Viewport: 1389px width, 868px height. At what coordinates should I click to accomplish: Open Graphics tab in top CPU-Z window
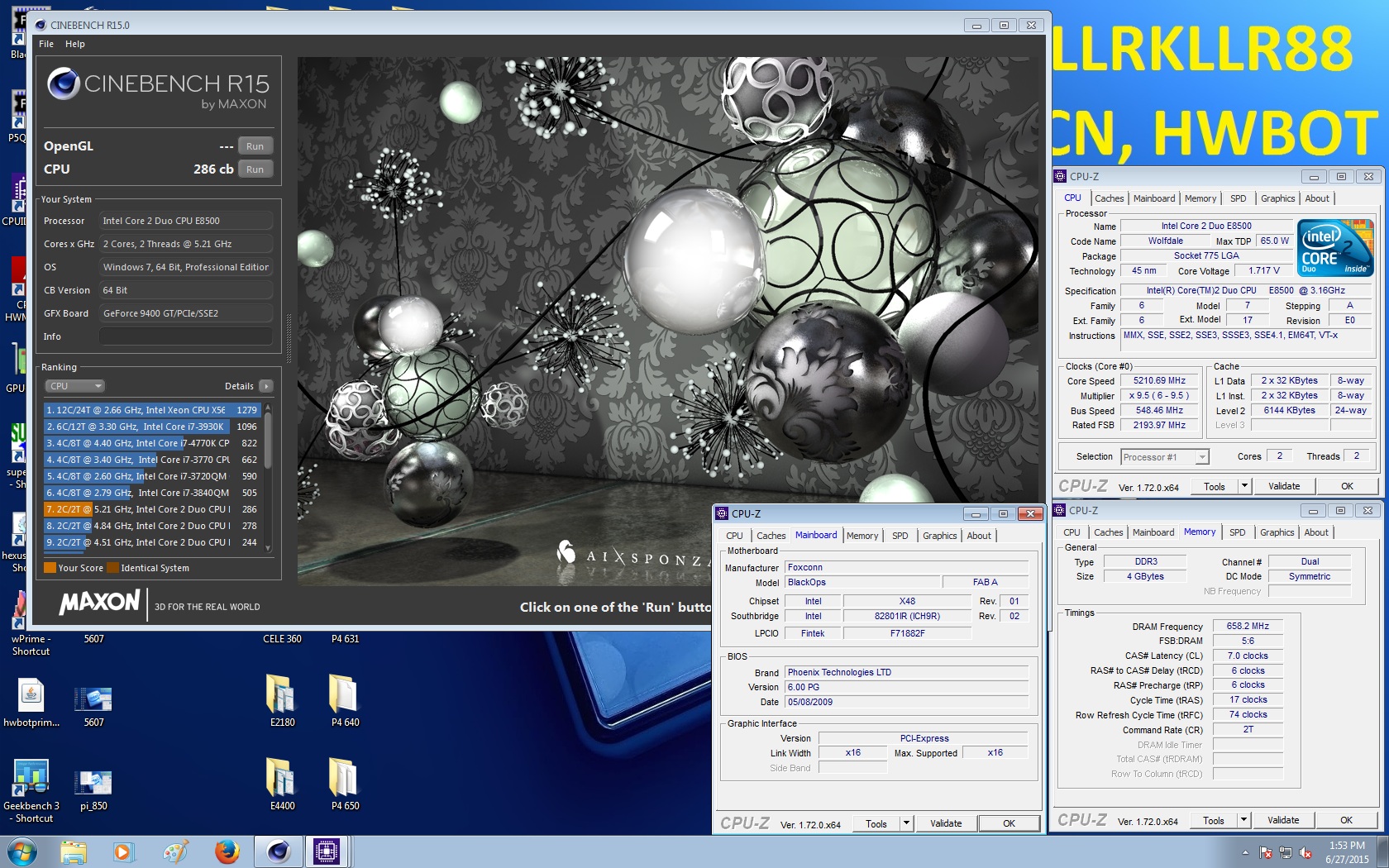(1277, 198)
